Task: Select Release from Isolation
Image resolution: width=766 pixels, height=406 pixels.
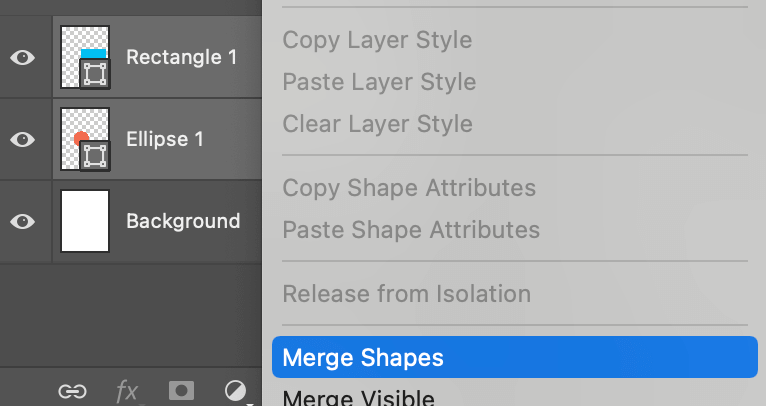Action: pos(406,294)
